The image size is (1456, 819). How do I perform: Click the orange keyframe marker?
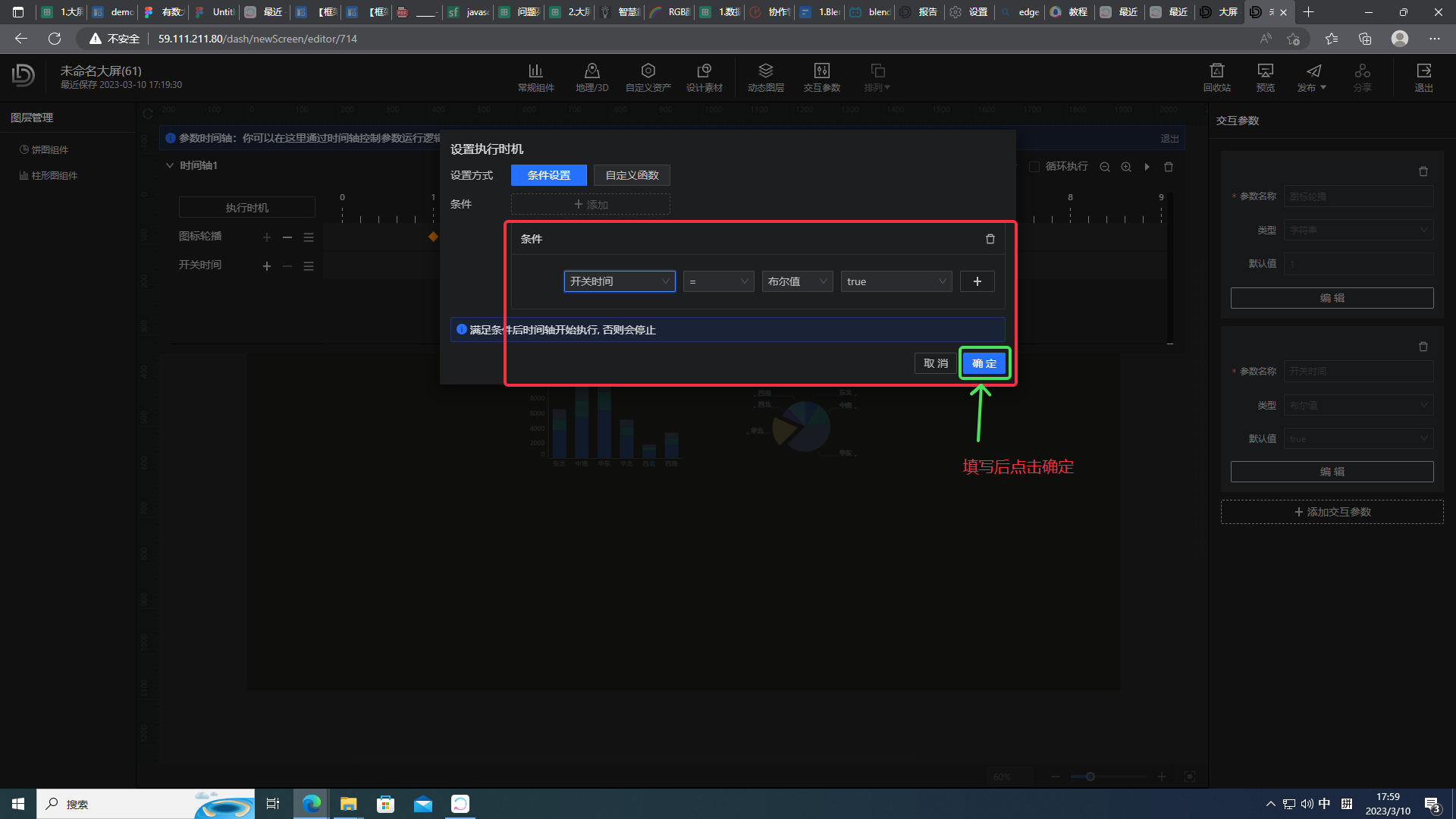[x=433, y=237]
